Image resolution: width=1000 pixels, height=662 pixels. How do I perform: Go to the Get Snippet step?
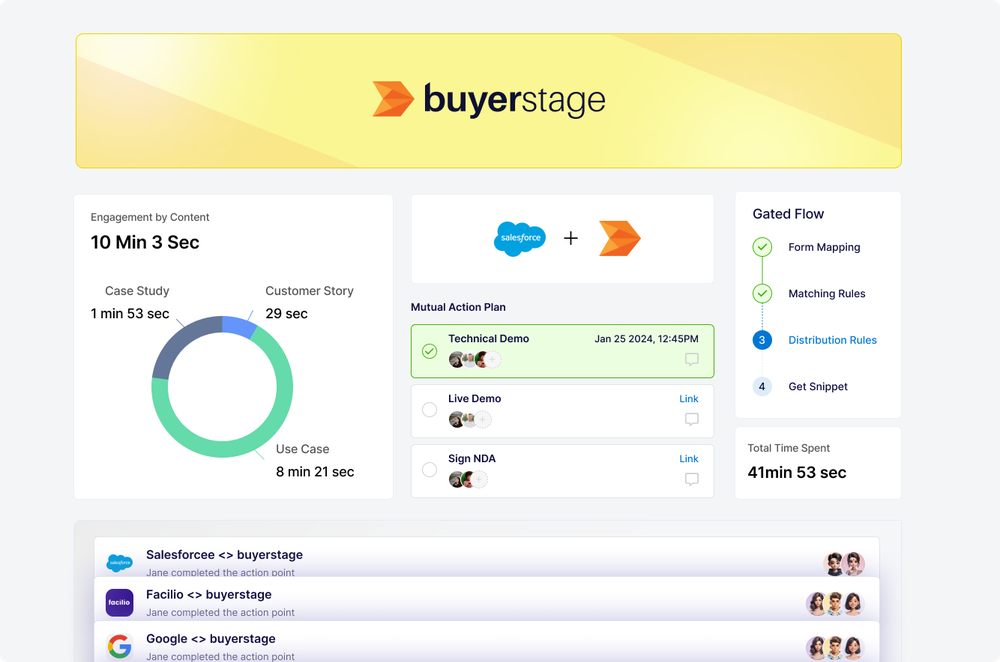pyautogui.click(x=818, y=387)
